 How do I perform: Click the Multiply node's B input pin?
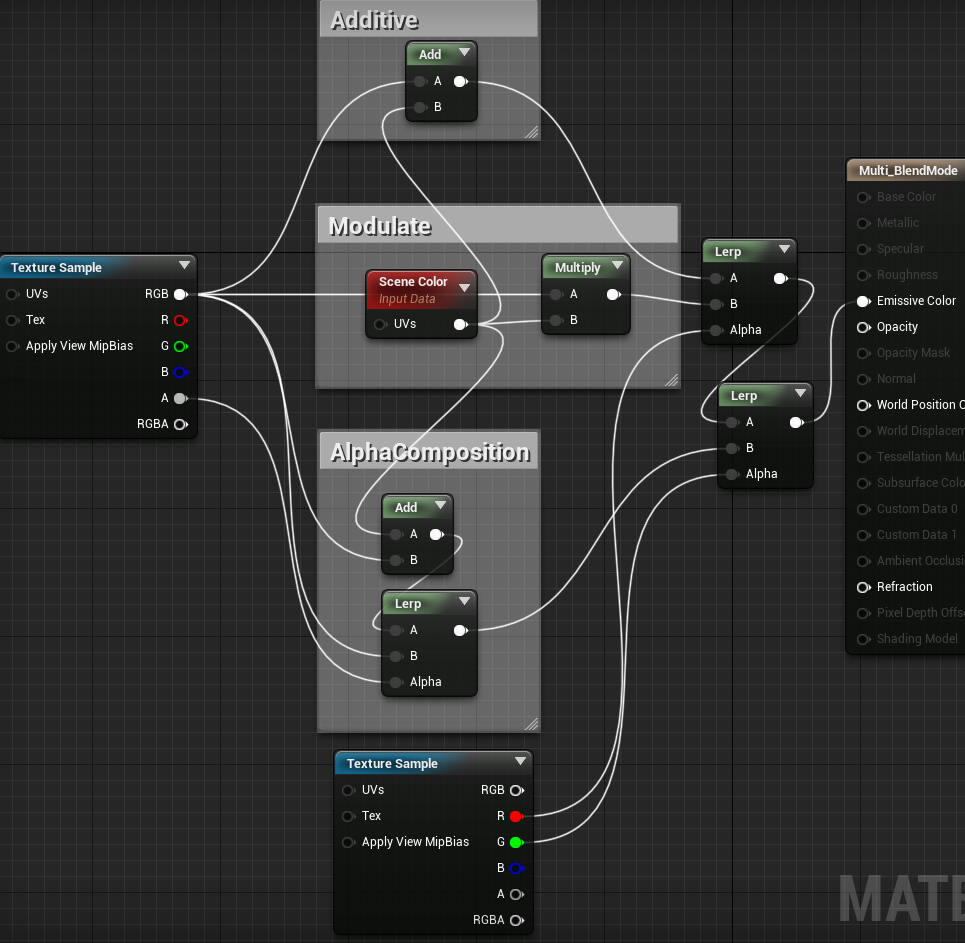(556, 320)
